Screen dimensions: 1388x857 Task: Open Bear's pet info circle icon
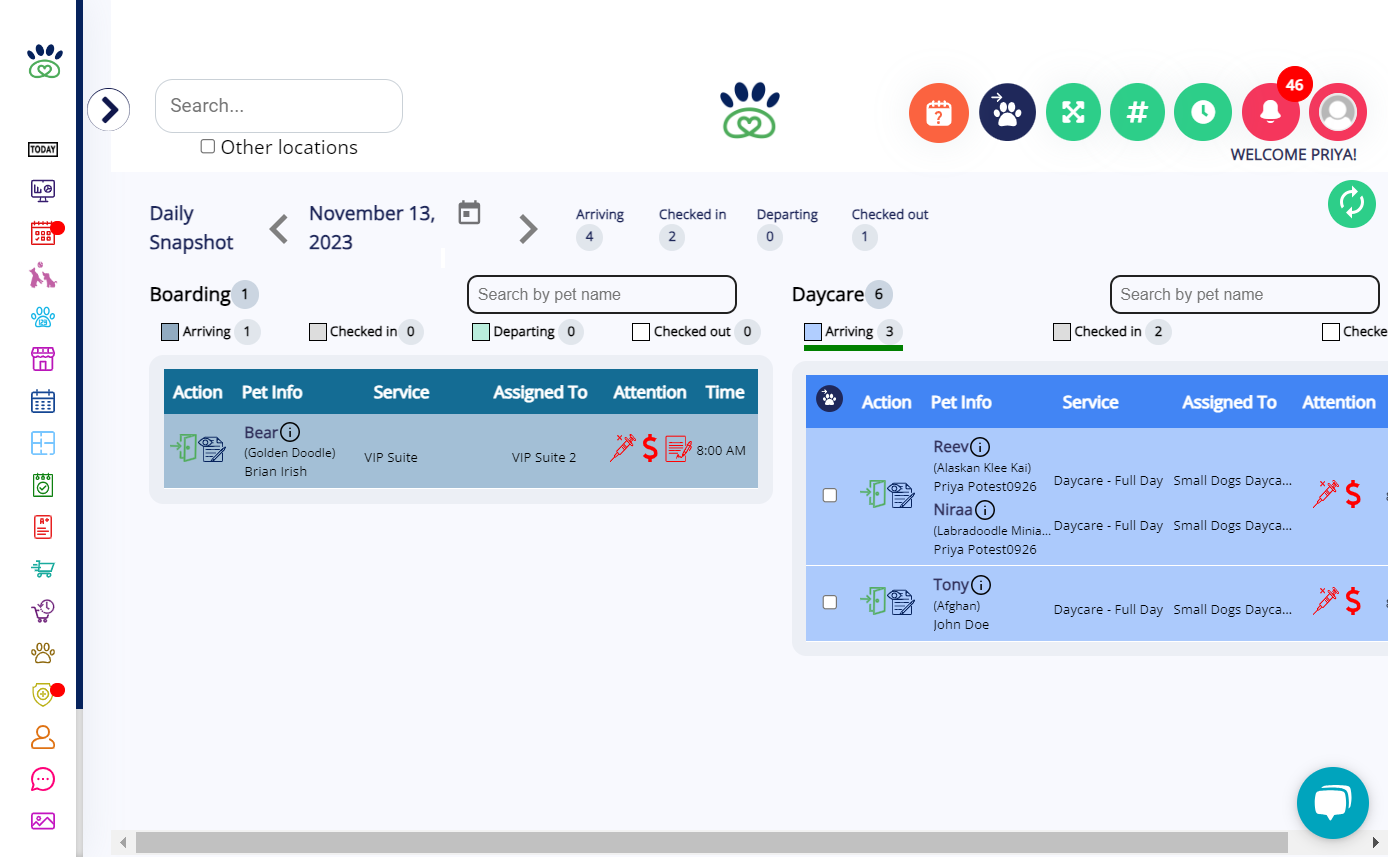(290, 432)
